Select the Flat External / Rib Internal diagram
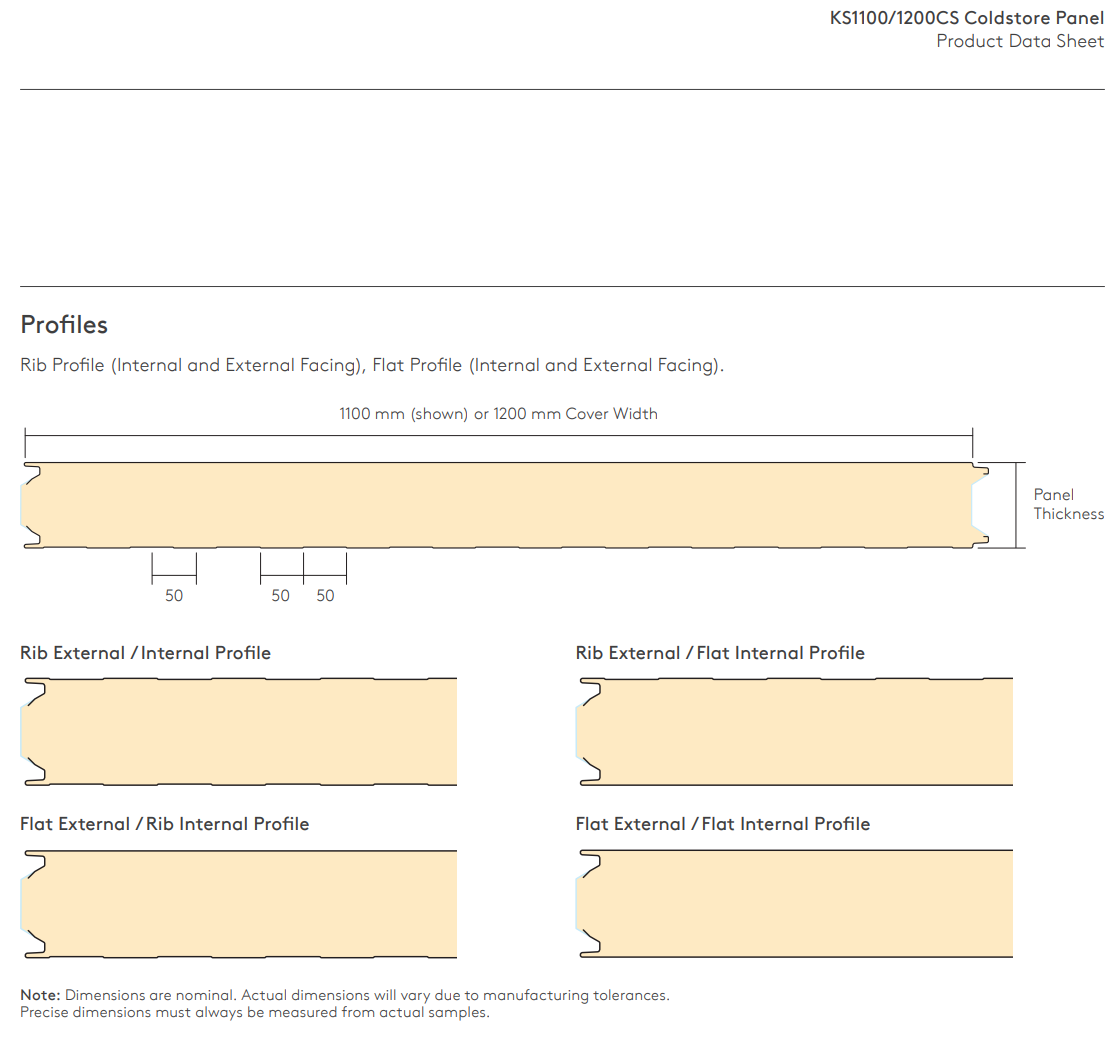The height and width of the screenshot is (1046, 1114). click(x=240, y=904)
